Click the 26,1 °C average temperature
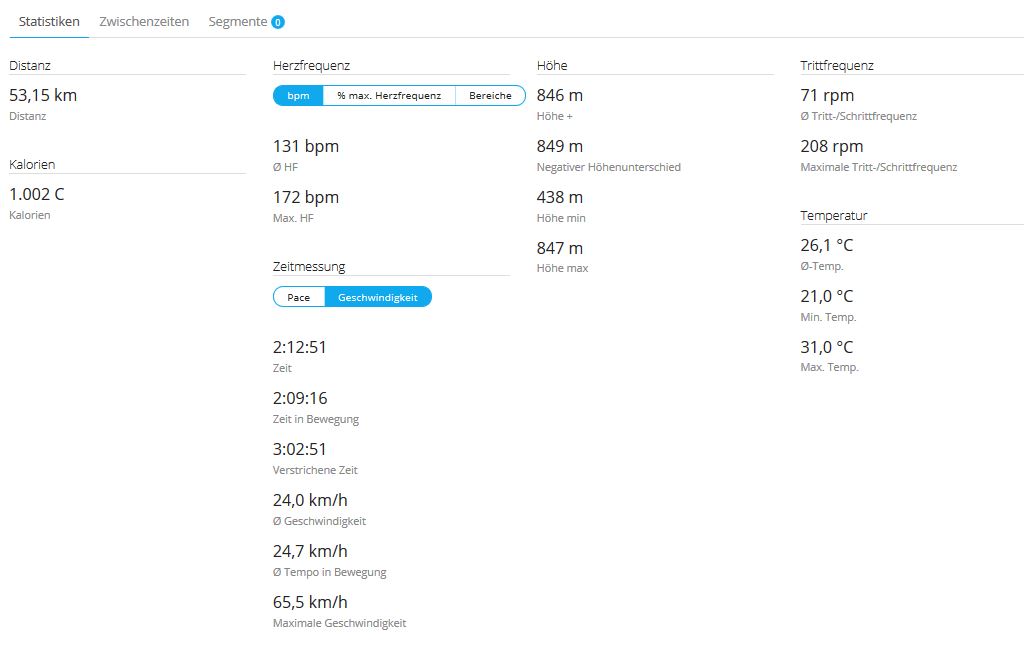The image size is (1024, 657). point(827,246)
